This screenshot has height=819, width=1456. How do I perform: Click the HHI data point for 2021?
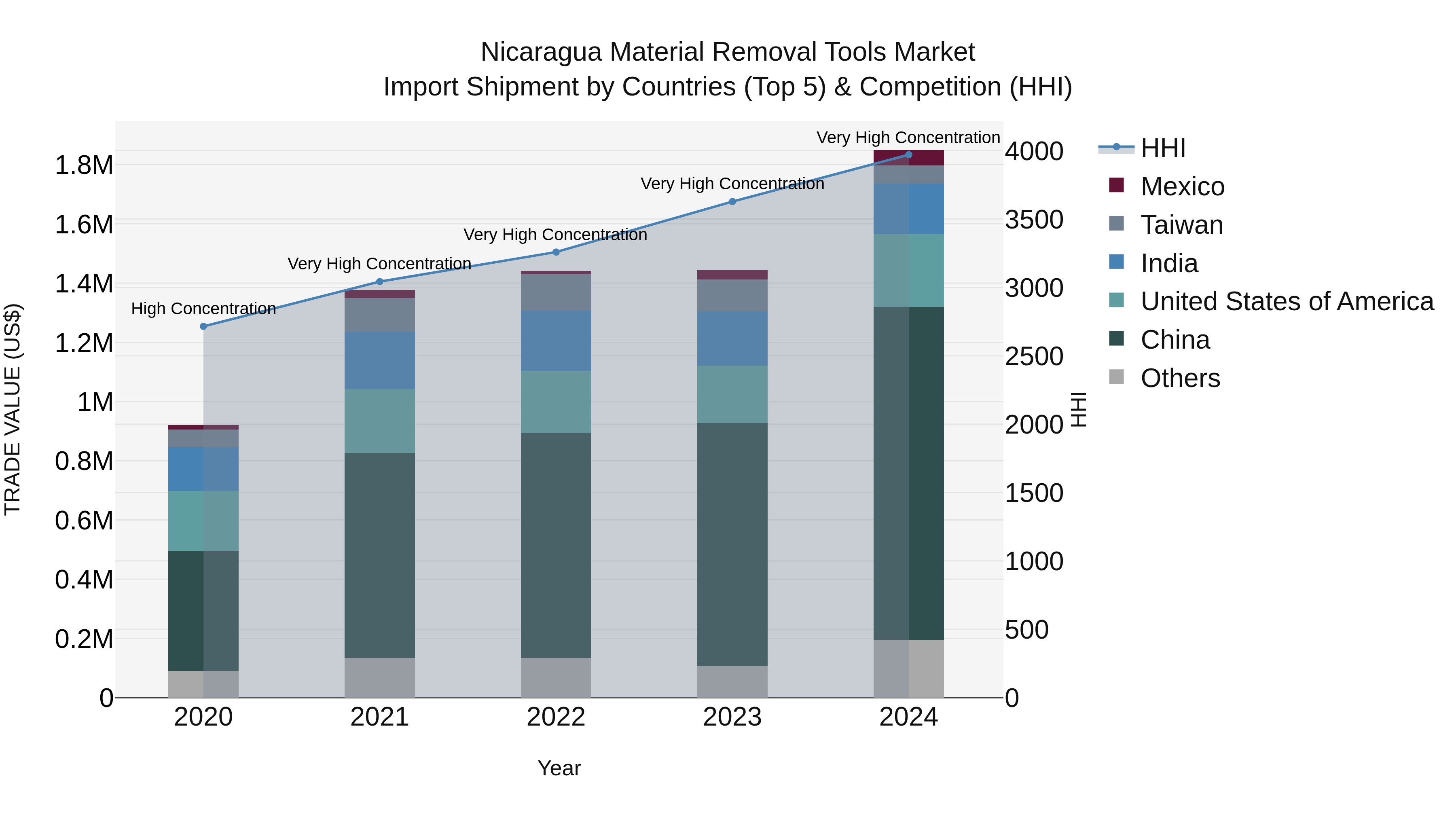click(x=380, y=281)
